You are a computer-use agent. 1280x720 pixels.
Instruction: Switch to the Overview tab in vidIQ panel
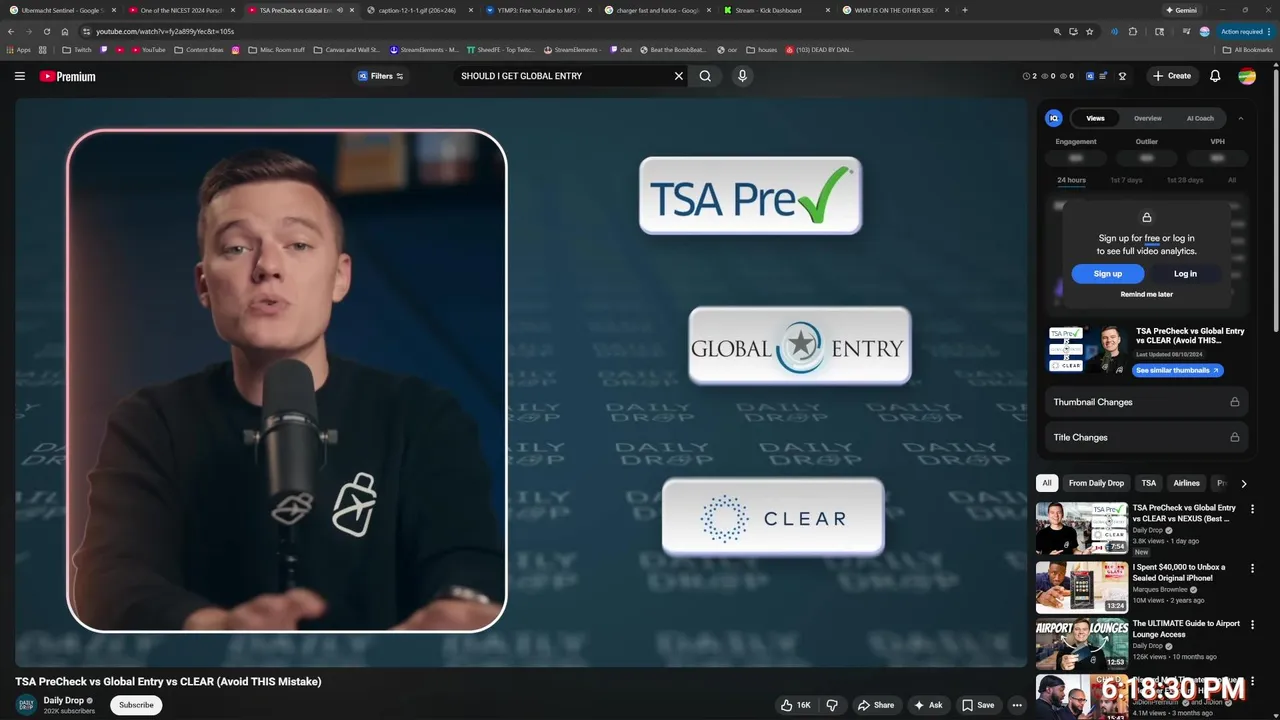(1147, 118)
